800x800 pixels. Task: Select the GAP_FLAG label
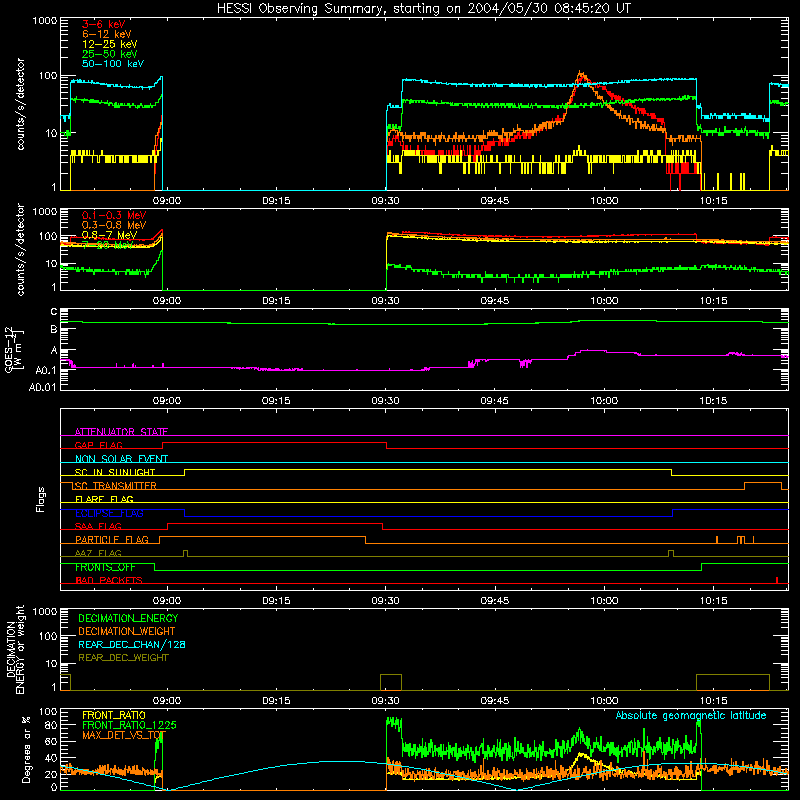pyautogui.click(x=98, y=445)
